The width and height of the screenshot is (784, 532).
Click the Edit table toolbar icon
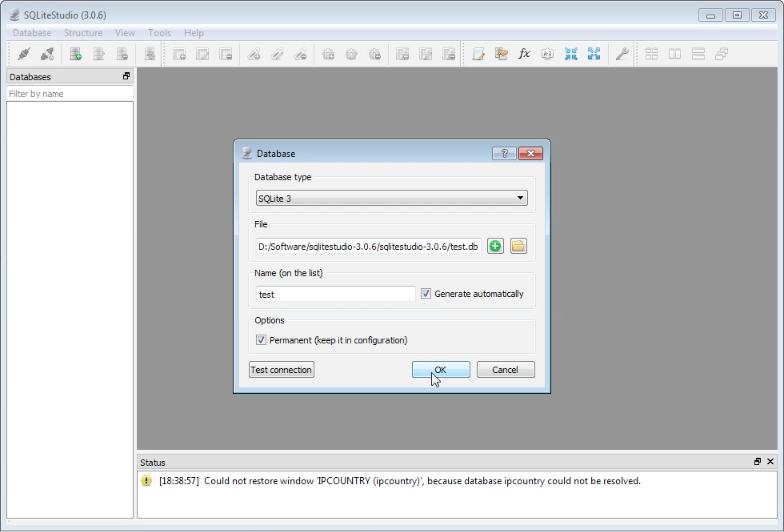[202, 54]
